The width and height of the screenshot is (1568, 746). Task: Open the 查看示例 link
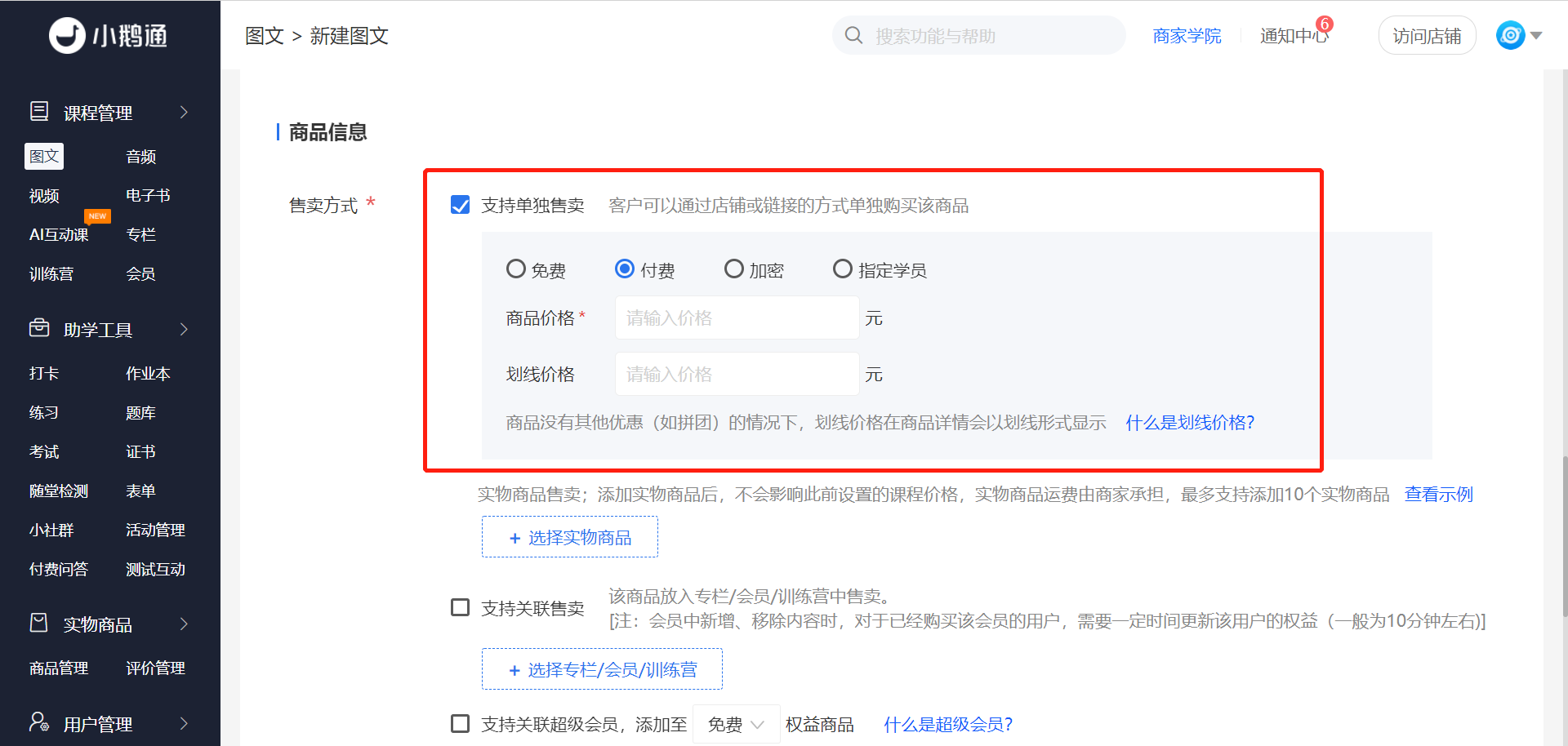click(1439, 494)
